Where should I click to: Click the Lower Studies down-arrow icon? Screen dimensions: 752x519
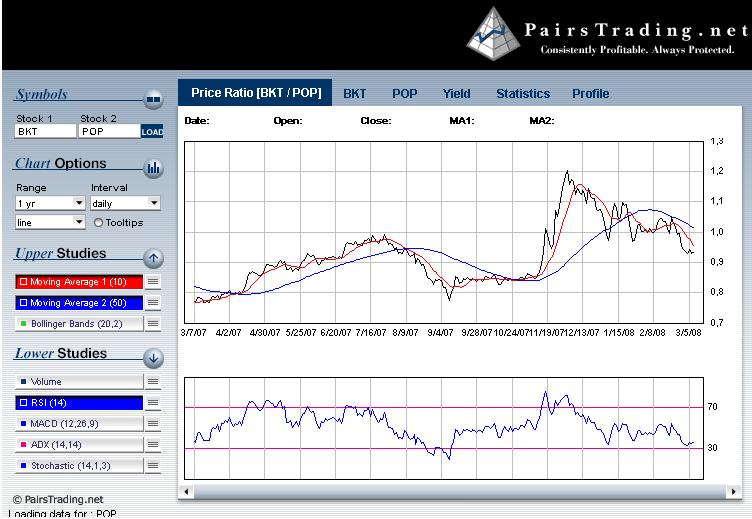(x=153, y=358)
